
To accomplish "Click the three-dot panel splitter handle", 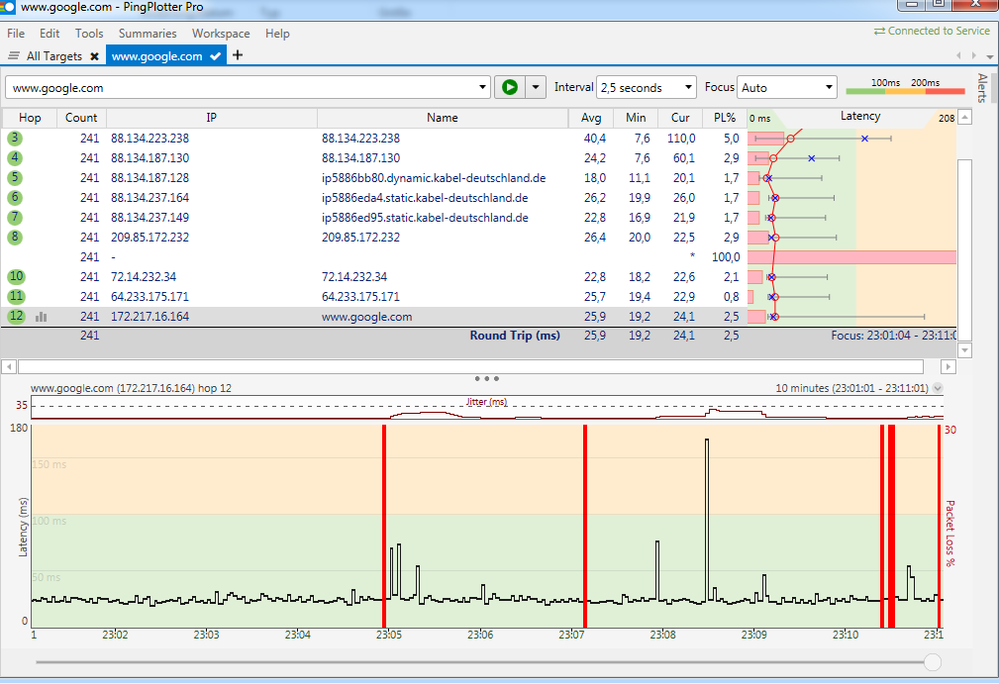I will pyautogui.click(x=487, y=379).
